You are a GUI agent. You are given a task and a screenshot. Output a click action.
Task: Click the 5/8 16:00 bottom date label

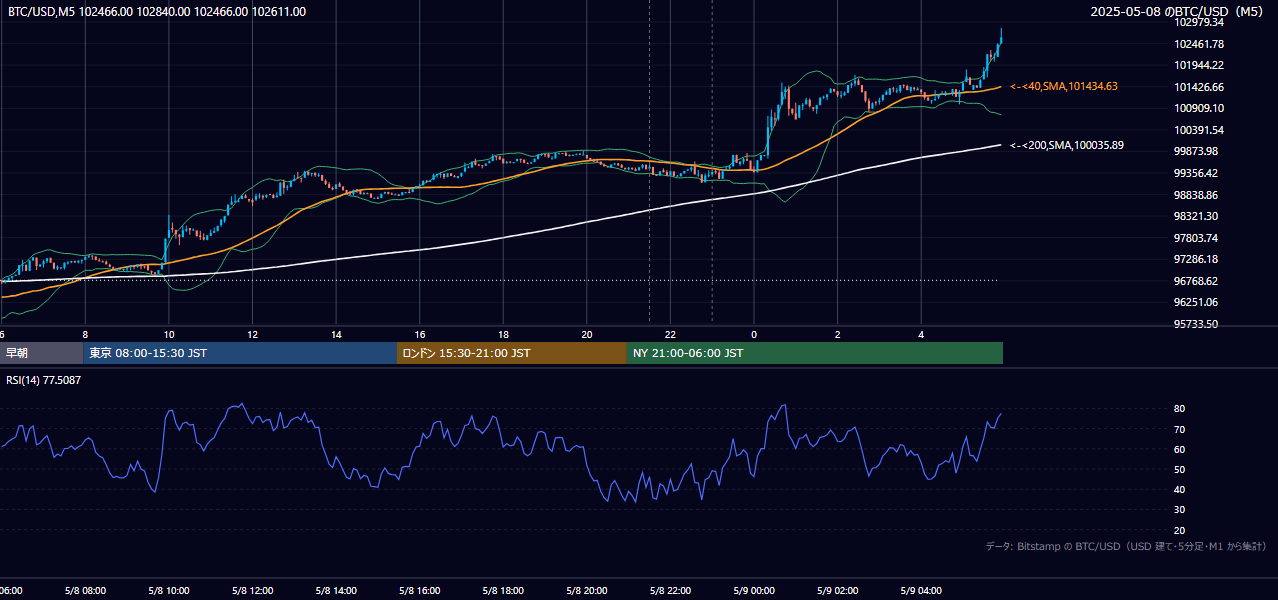tap(420, 591)
